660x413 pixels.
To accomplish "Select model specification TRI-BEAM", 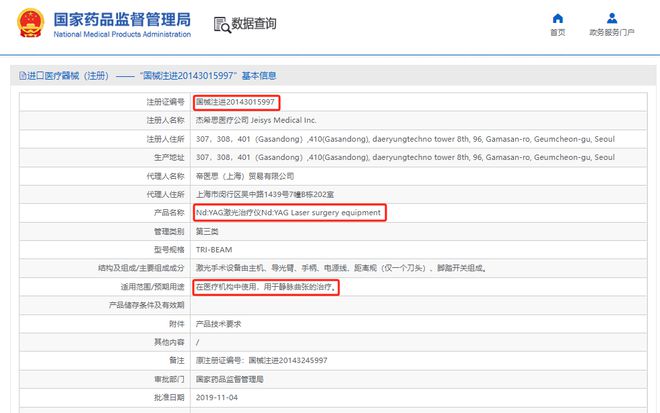I will coord(214,250).
